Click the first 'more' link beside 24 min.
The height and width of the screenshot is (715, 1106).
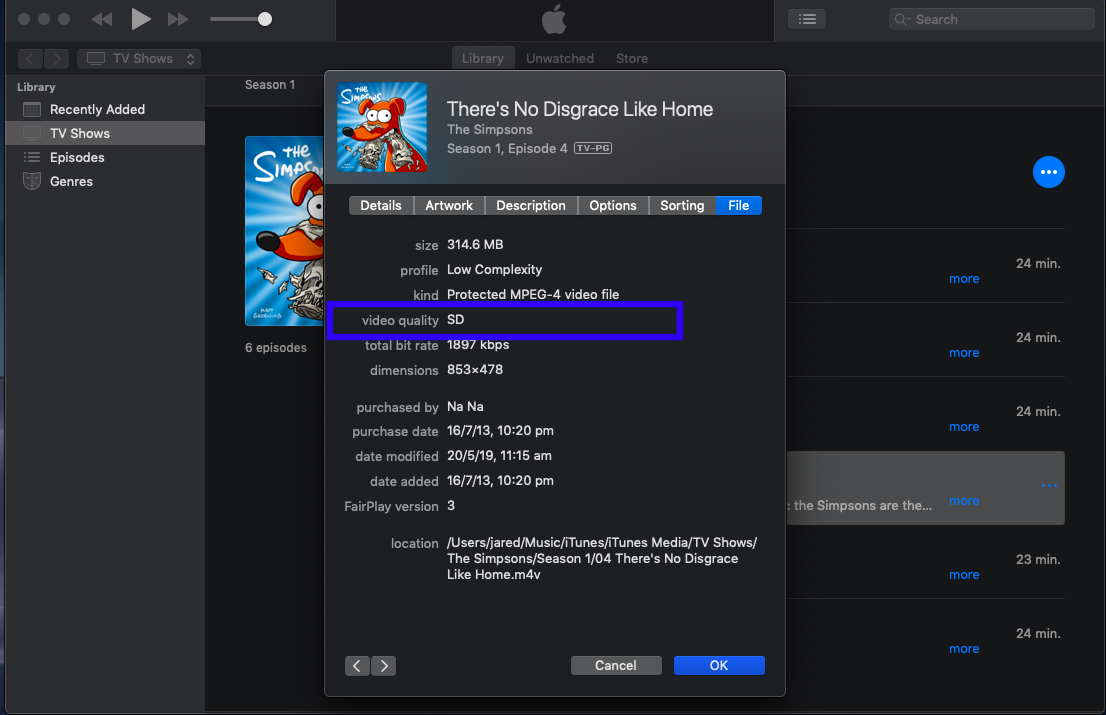tap(964, 279)
